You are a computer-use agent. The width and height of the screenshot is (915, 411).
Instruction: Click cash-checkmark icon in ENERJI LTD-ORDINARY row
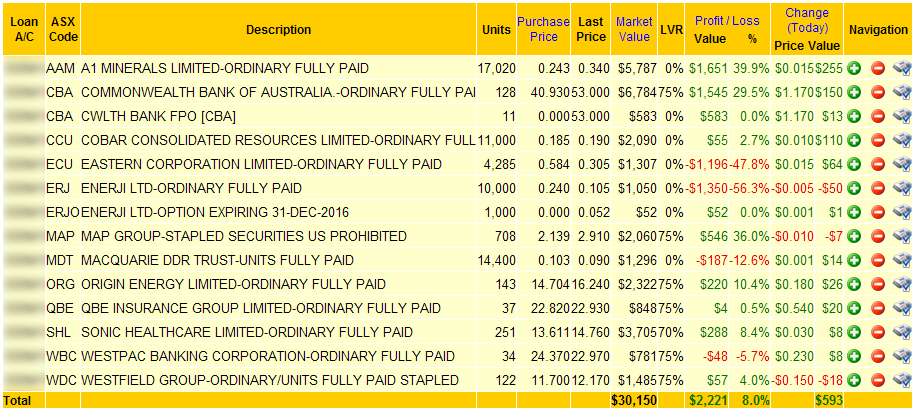click(x=902, y=188)
